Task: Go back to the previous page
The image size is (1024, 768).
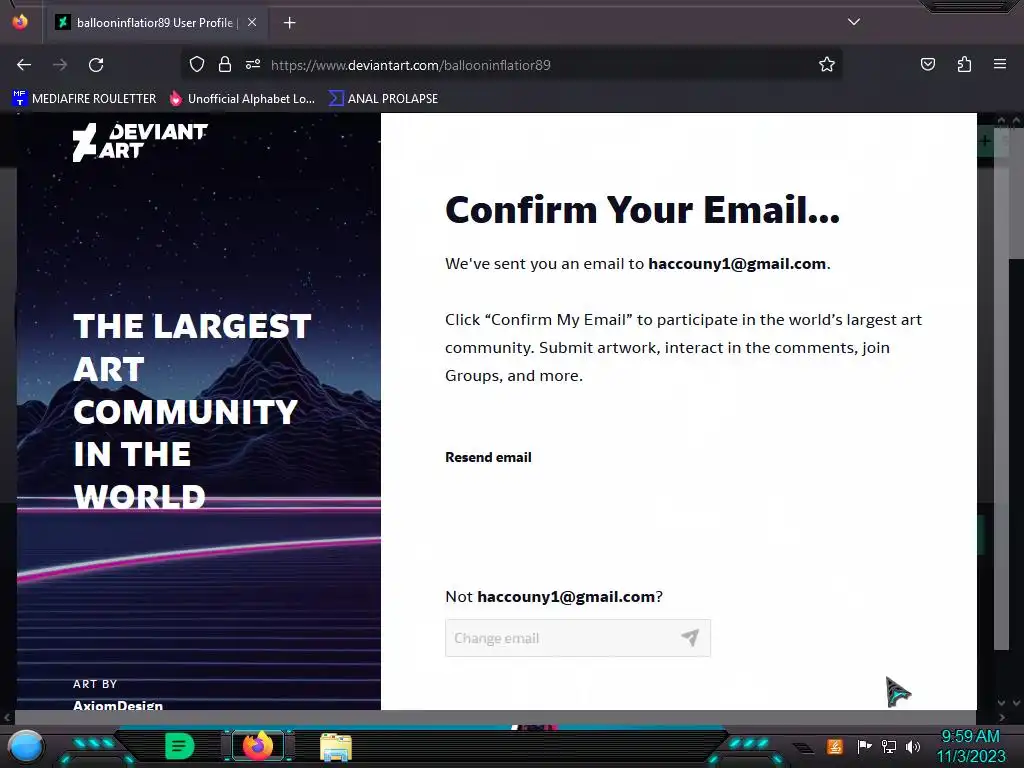Action: (x=24, y=65)
